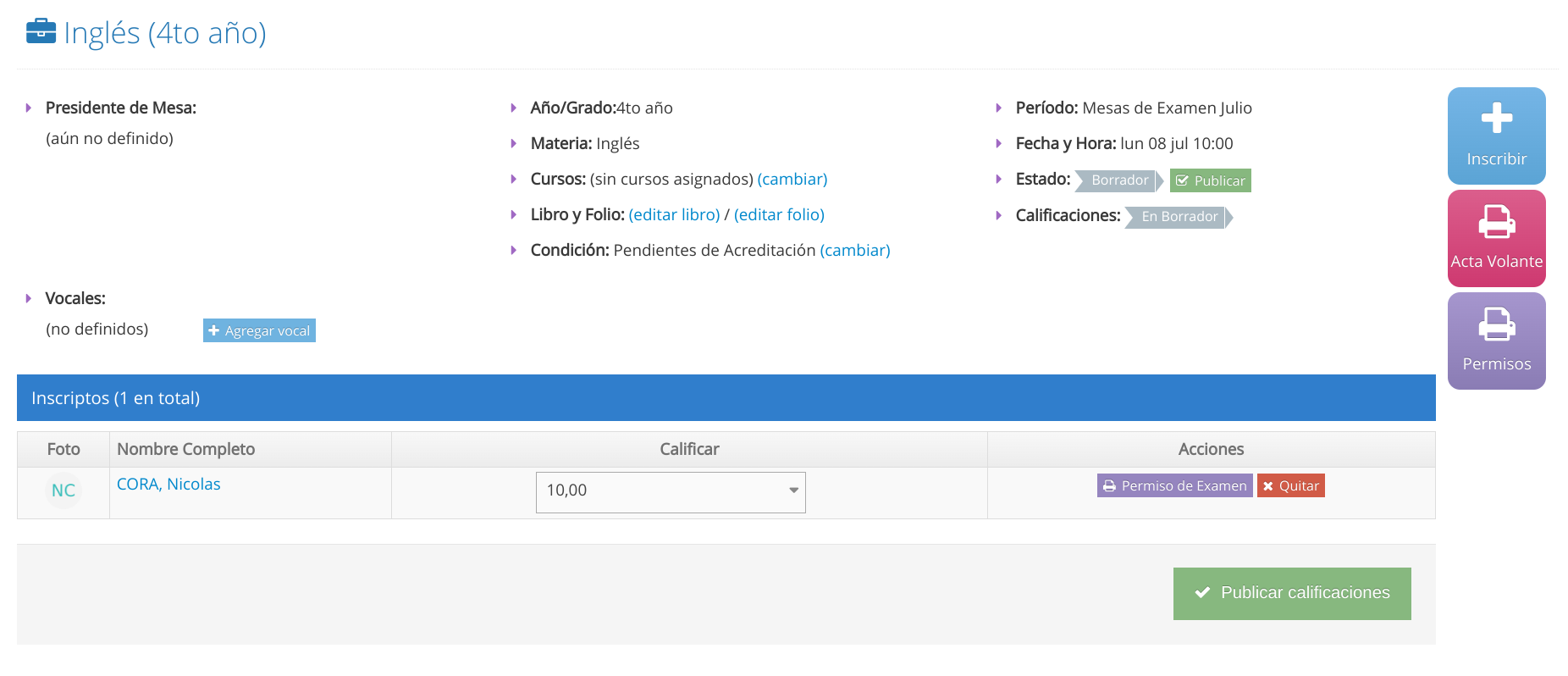Click the Borrador status label
The width and height of the screenshot is (1568, 676).
click(1118, 180)
